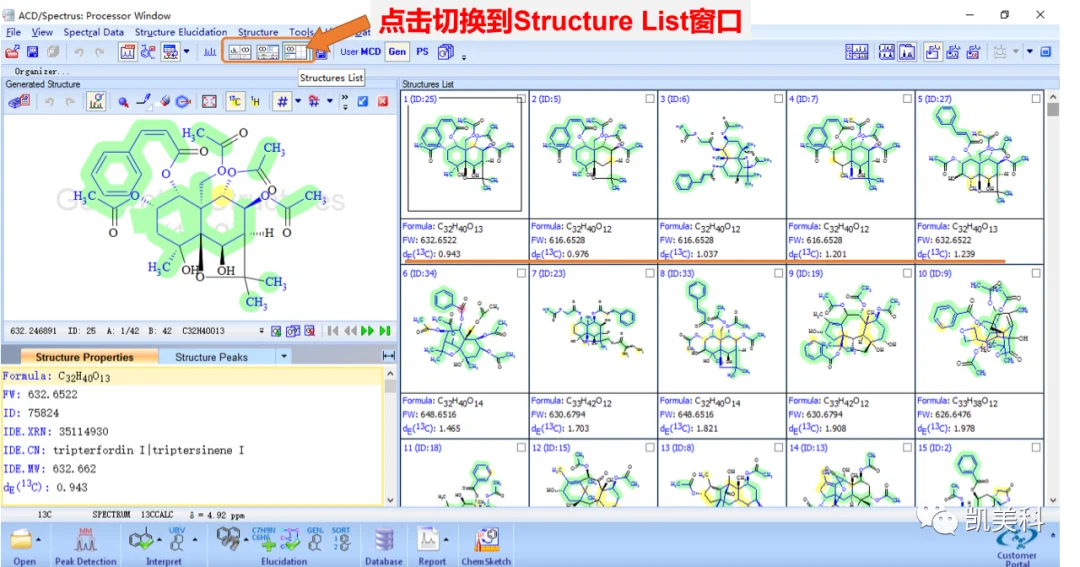This screenshot has width=1080, height=567.
Task: Toggle the atom numbering # icon
Action: point(282,102)
